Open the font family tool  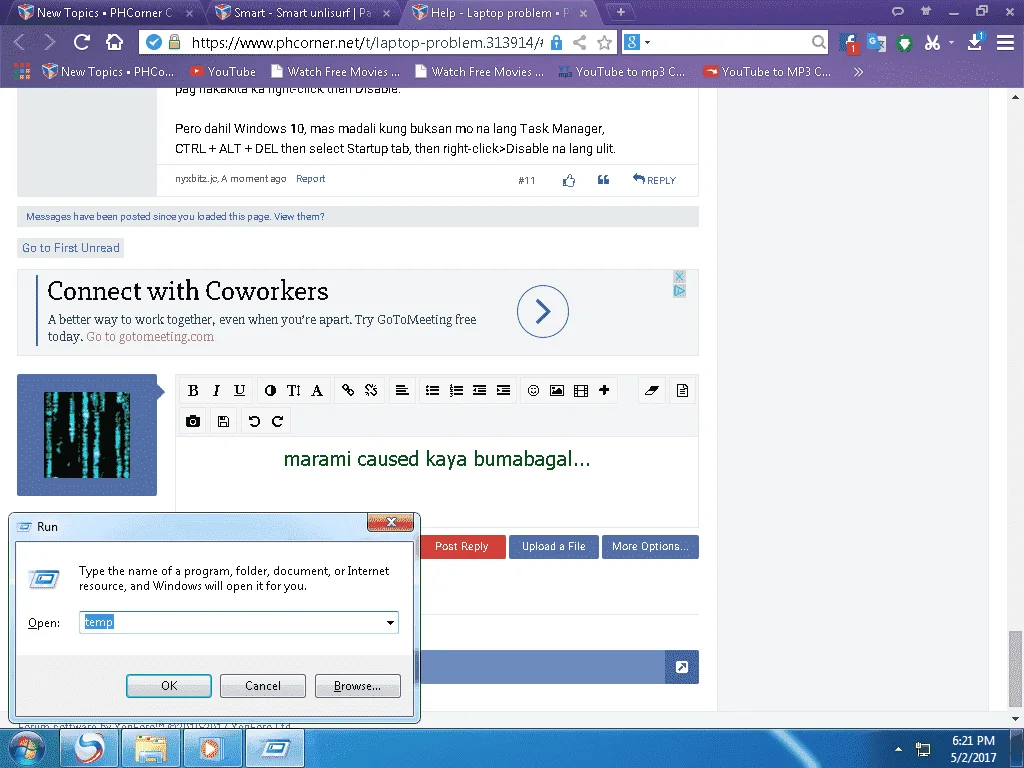pyautogui.click(x=317, y=391)
